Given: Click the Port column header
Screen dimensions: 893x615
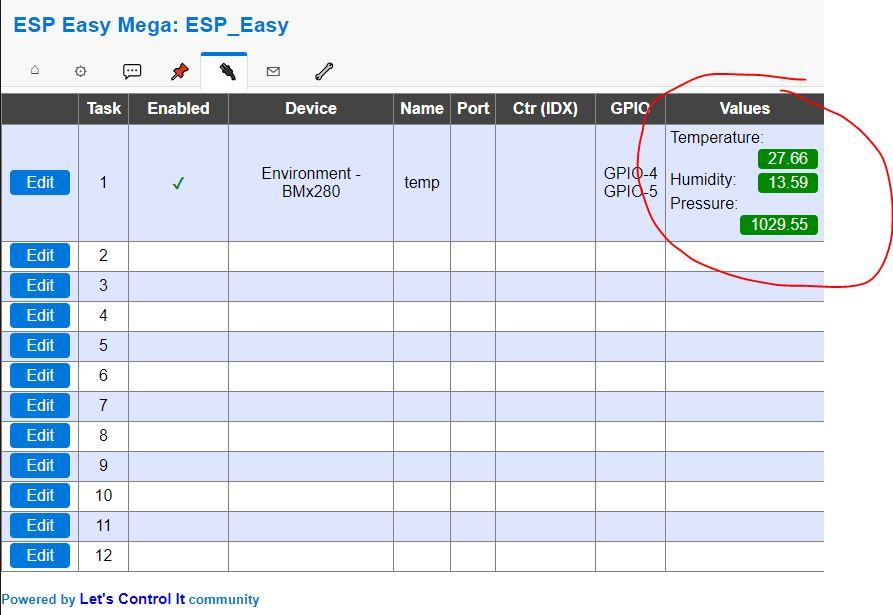Looking at the screenshot, I should pyautogui.click(x=473, y=108).
